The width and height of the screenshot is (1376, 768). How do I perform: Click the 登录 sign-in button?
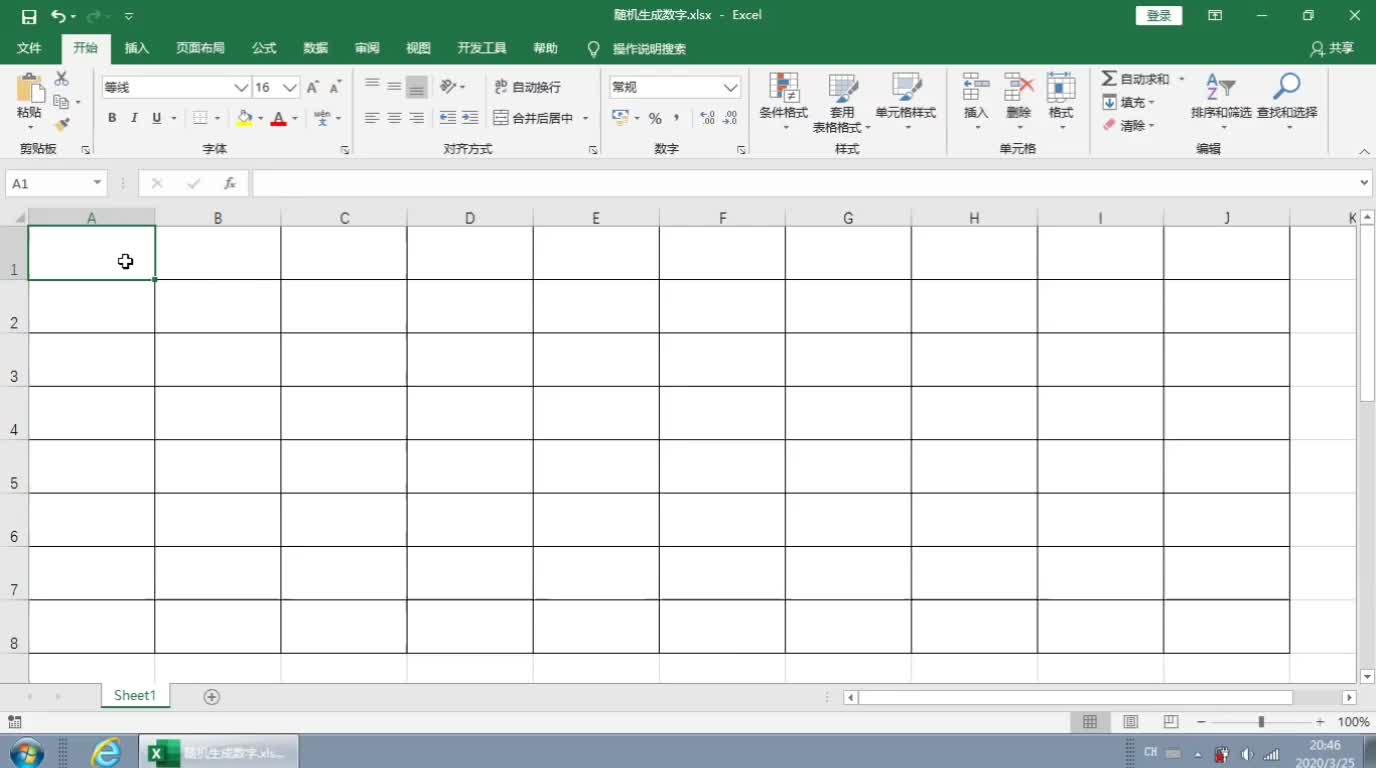pos(1157,15)
